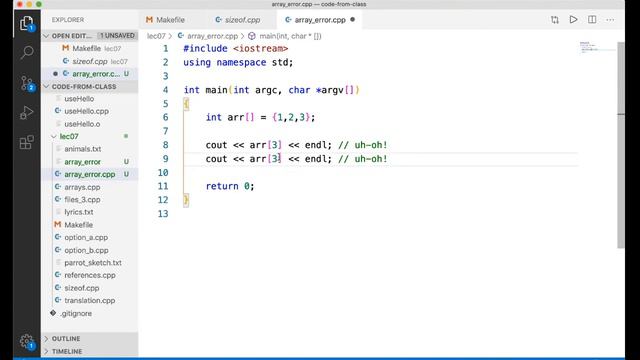Image resolution: width=640 pixels, height=360 pixels.
Task: Open the More Actions ellipsis menu
Action: [x=610, y=20]
